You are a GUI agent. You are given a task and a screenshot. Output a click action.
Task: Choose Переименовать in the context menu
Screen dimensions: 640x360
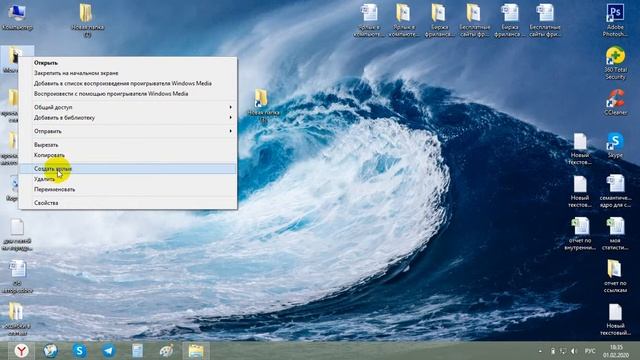pyautogui.click(x=127, y=189)
